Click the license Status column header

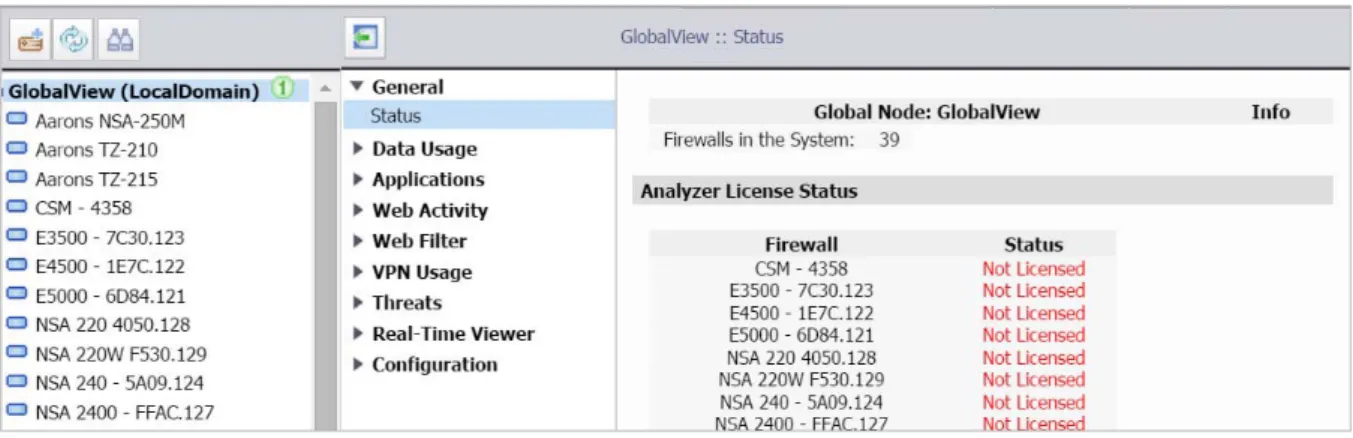click(1033, 244)
